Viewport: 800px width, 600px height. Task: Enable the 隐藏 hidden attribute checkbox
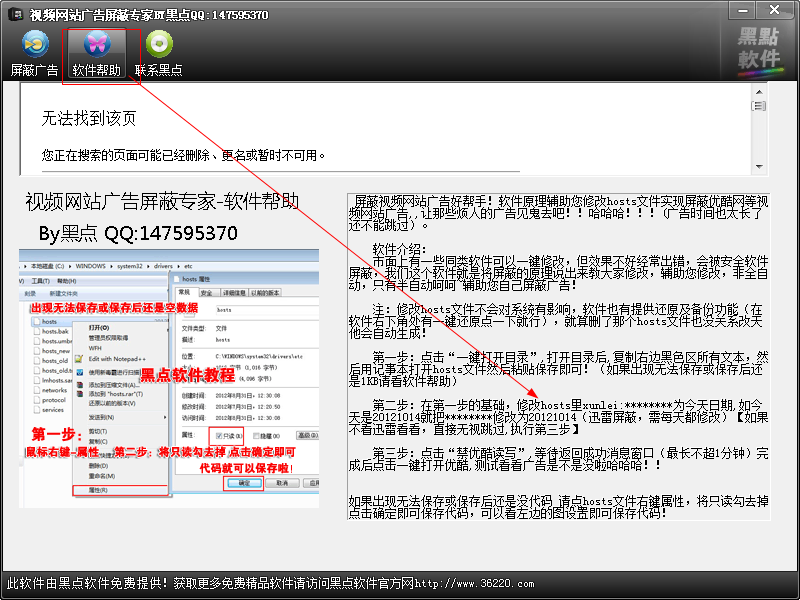pyautogui.click(x=256, y=435)
